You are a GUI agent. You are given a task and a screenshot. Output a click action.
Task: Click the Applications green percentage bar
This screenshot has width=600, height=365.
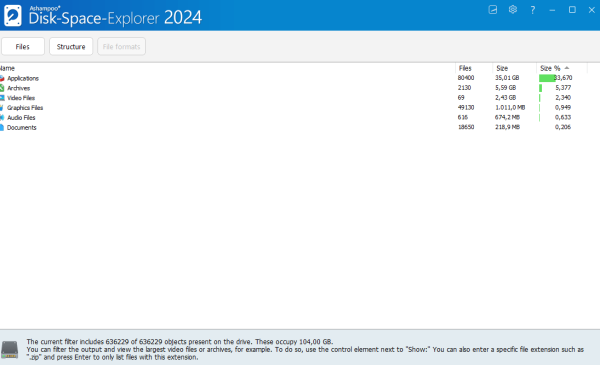pyautogui.click(x=547, y=78)
